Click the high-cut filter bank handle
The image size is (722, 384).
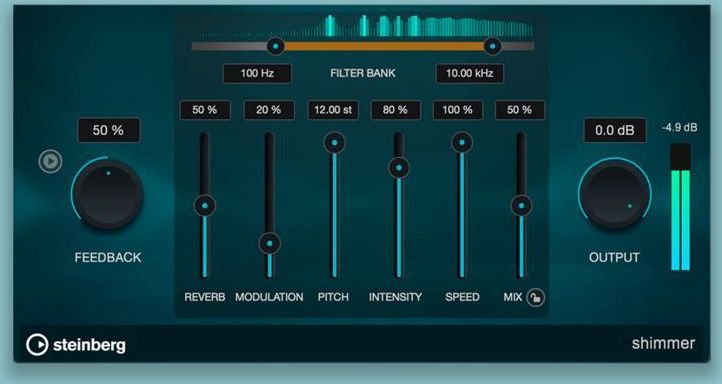[492, 46]
